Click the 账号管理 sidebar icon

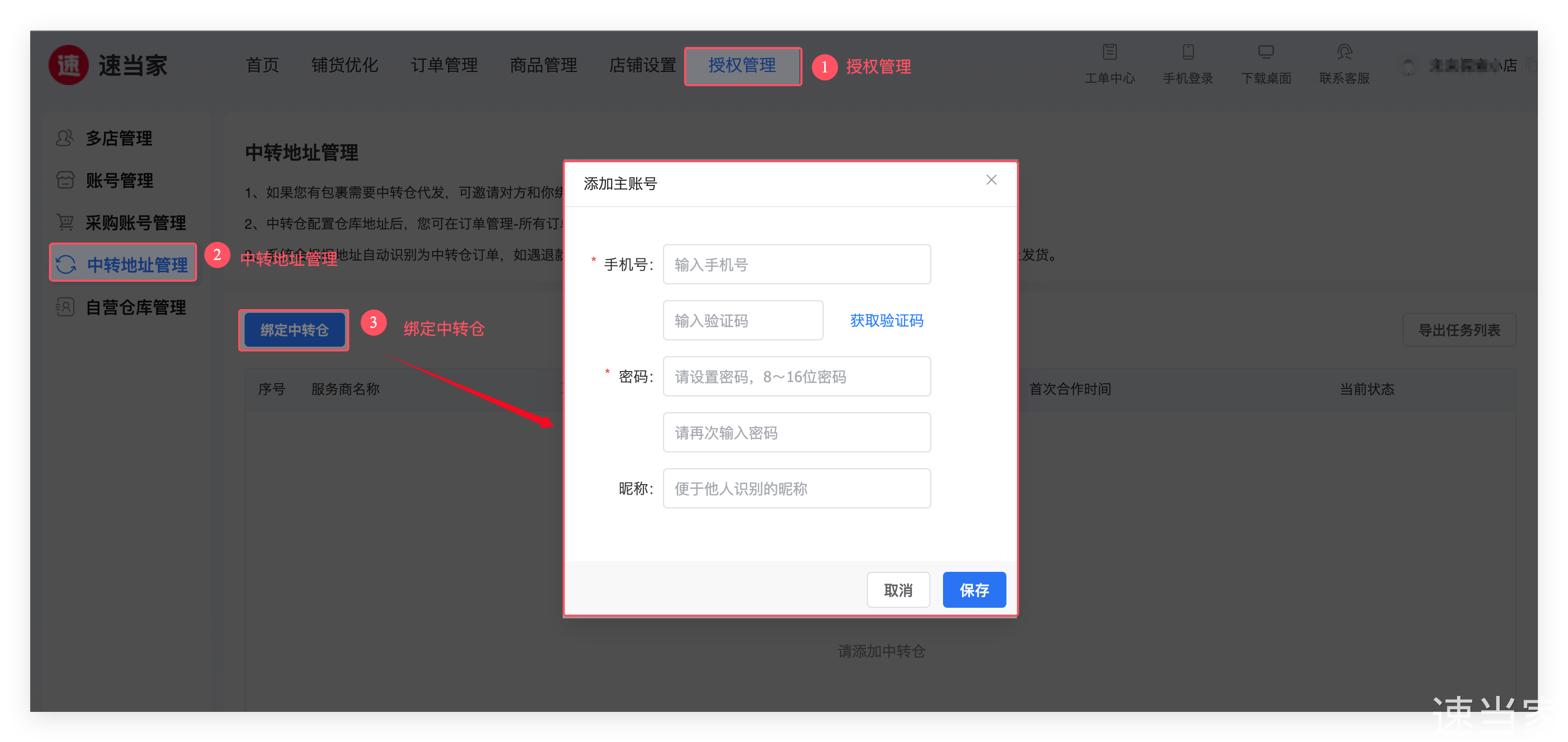64,180
